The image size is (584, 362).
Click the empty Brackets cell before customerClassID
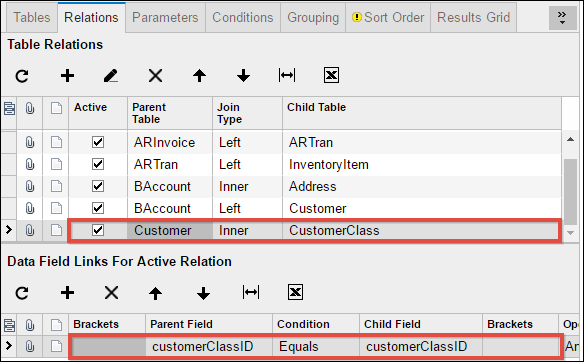click(108, 346)
